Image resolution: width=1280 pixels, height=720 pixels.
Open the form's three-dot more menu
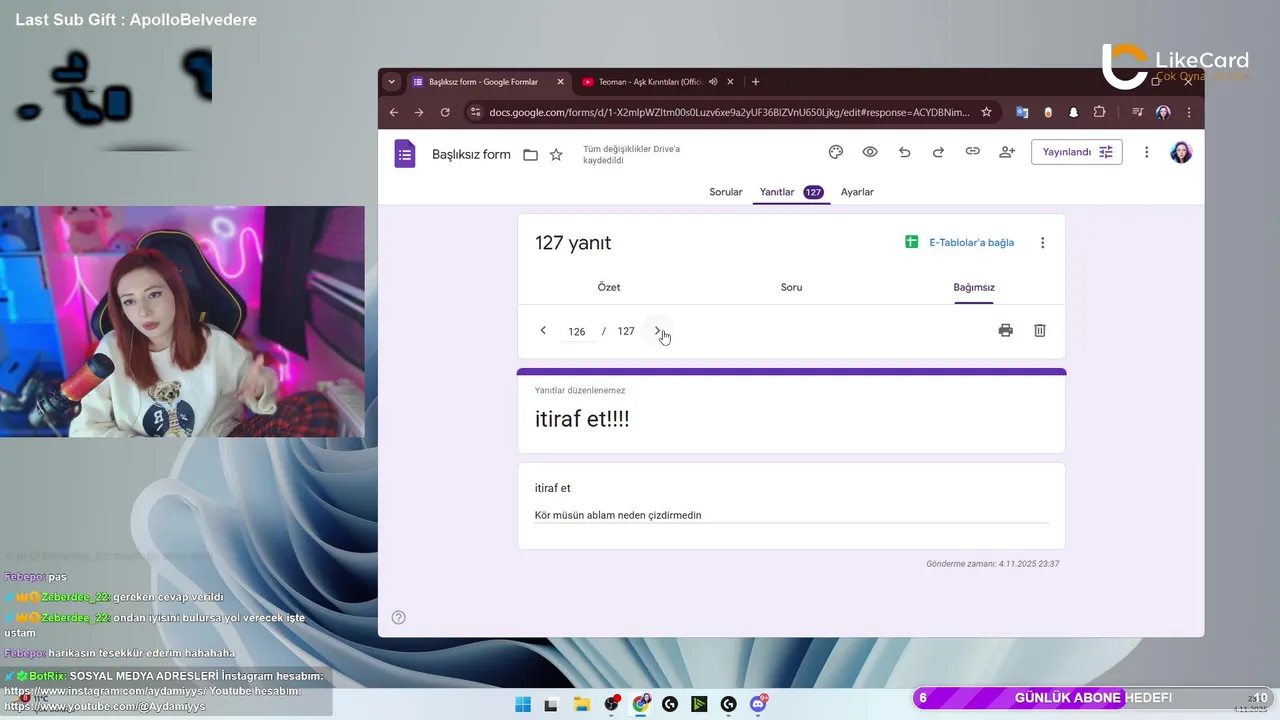click(x=1146, y=152)
